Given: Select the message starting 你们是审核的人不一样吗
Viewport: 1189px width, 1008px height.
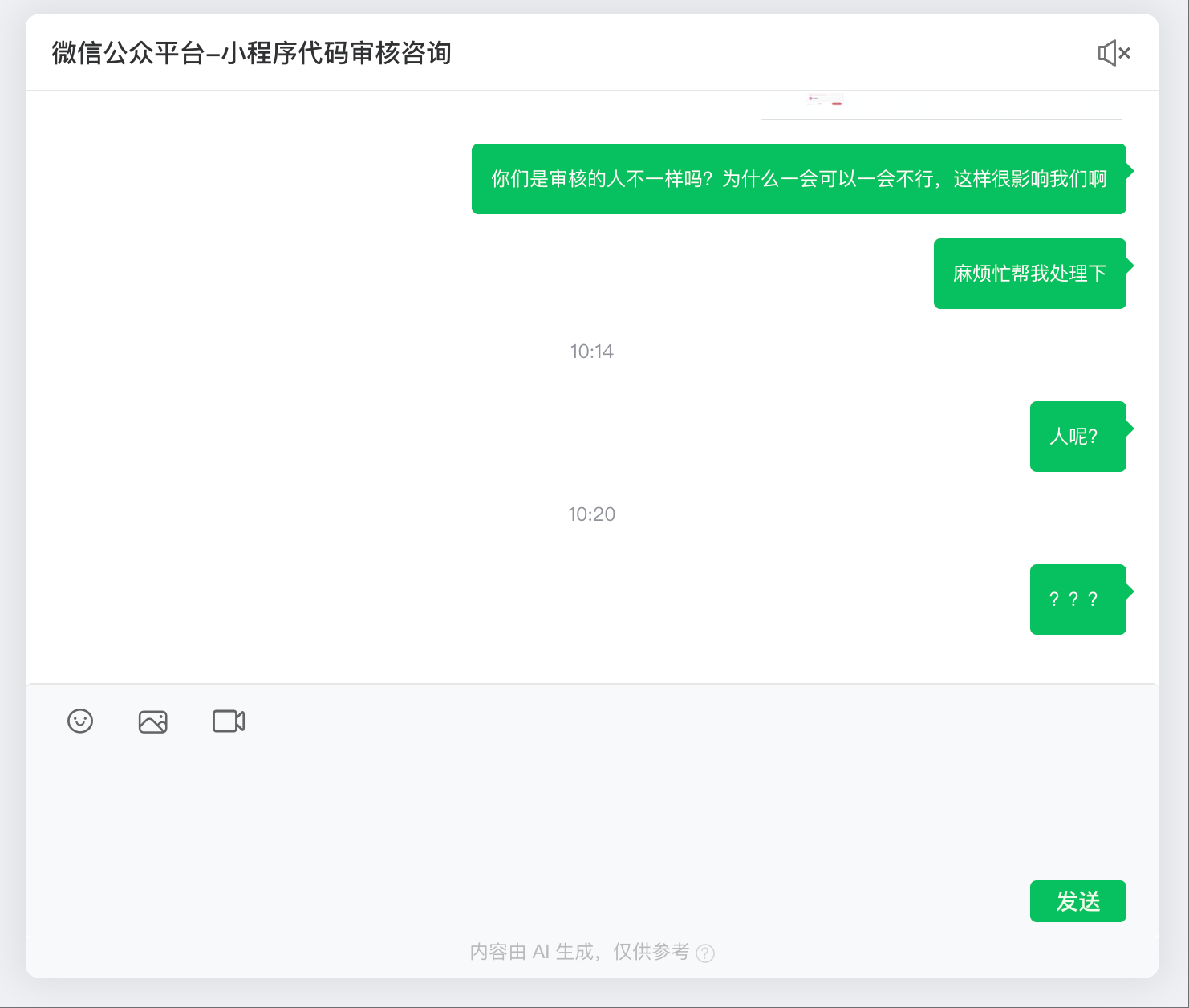Looking at the screenshot, I should pos(799,179).
